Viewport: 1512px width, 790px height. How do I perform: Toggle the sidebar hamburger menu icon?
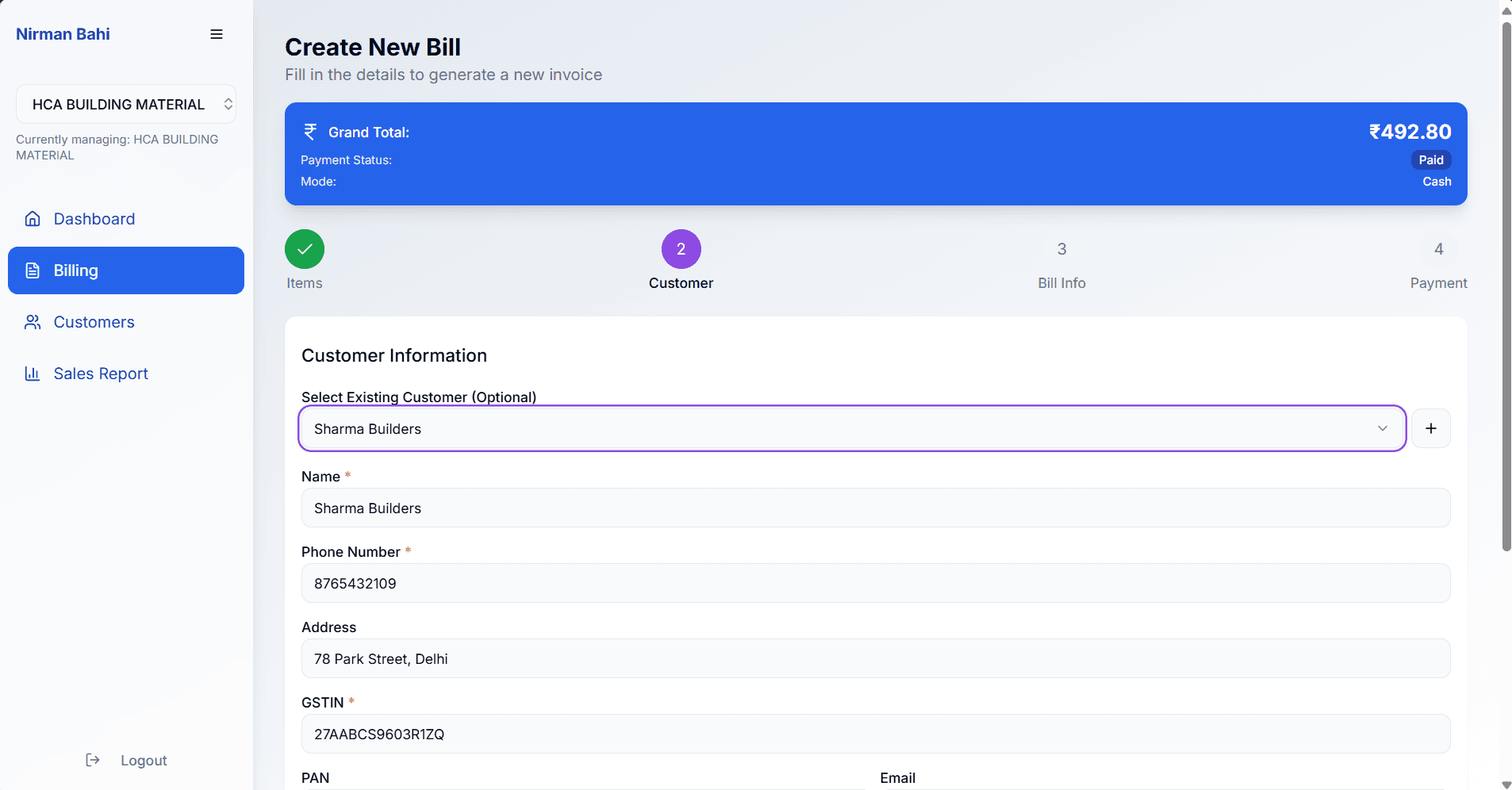pos(216,34)
